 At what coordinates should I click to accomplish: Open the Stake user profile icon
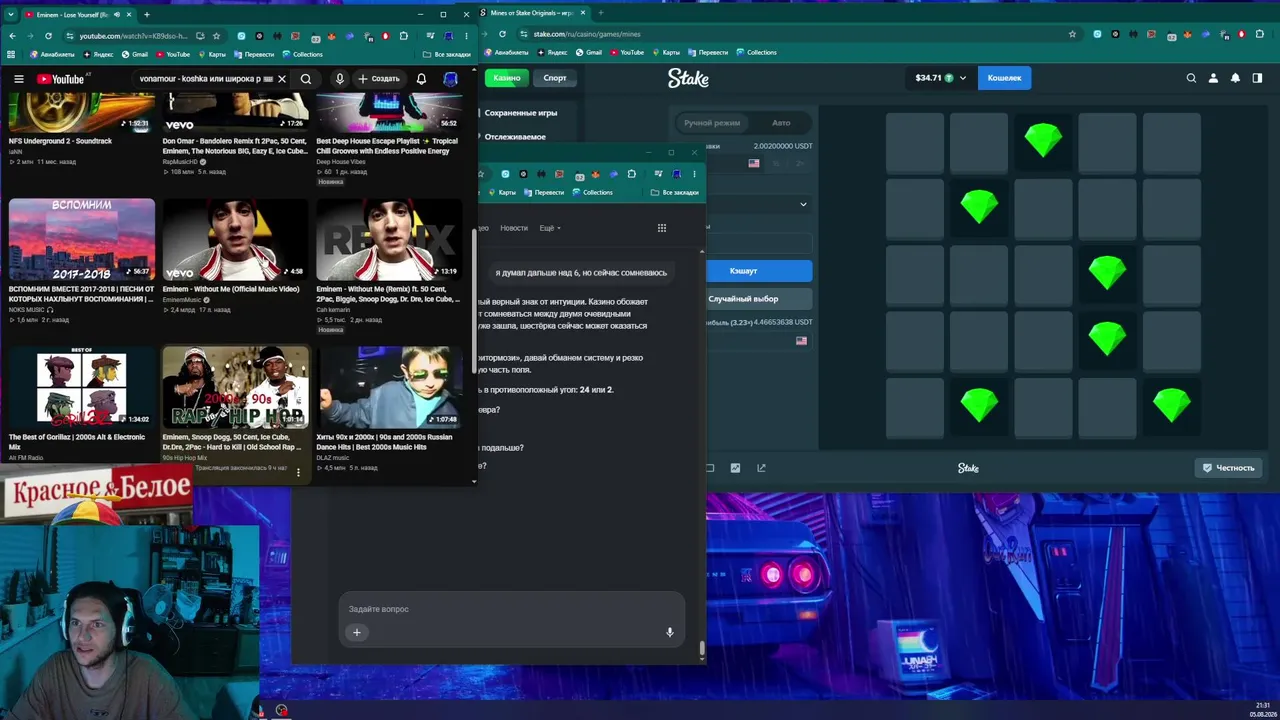[x=1213, y=78]
